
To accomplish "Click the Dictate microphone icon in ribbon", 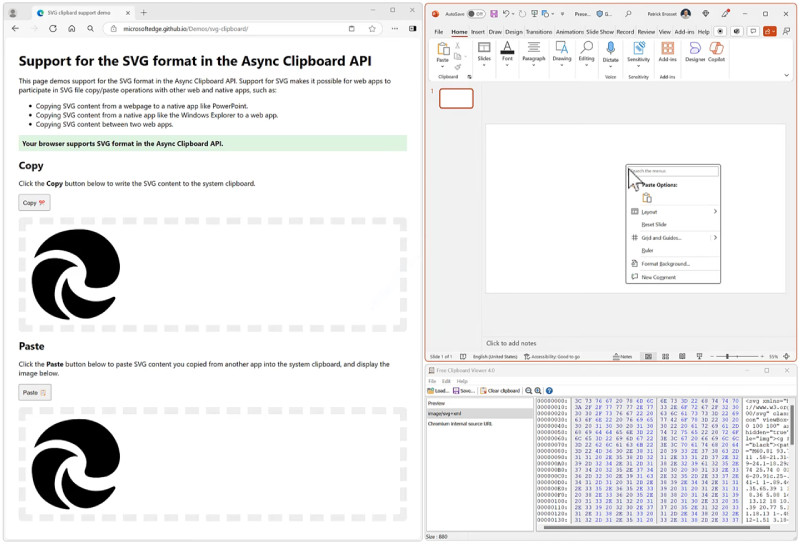I will pyautogui.click(x=611, y=49).
